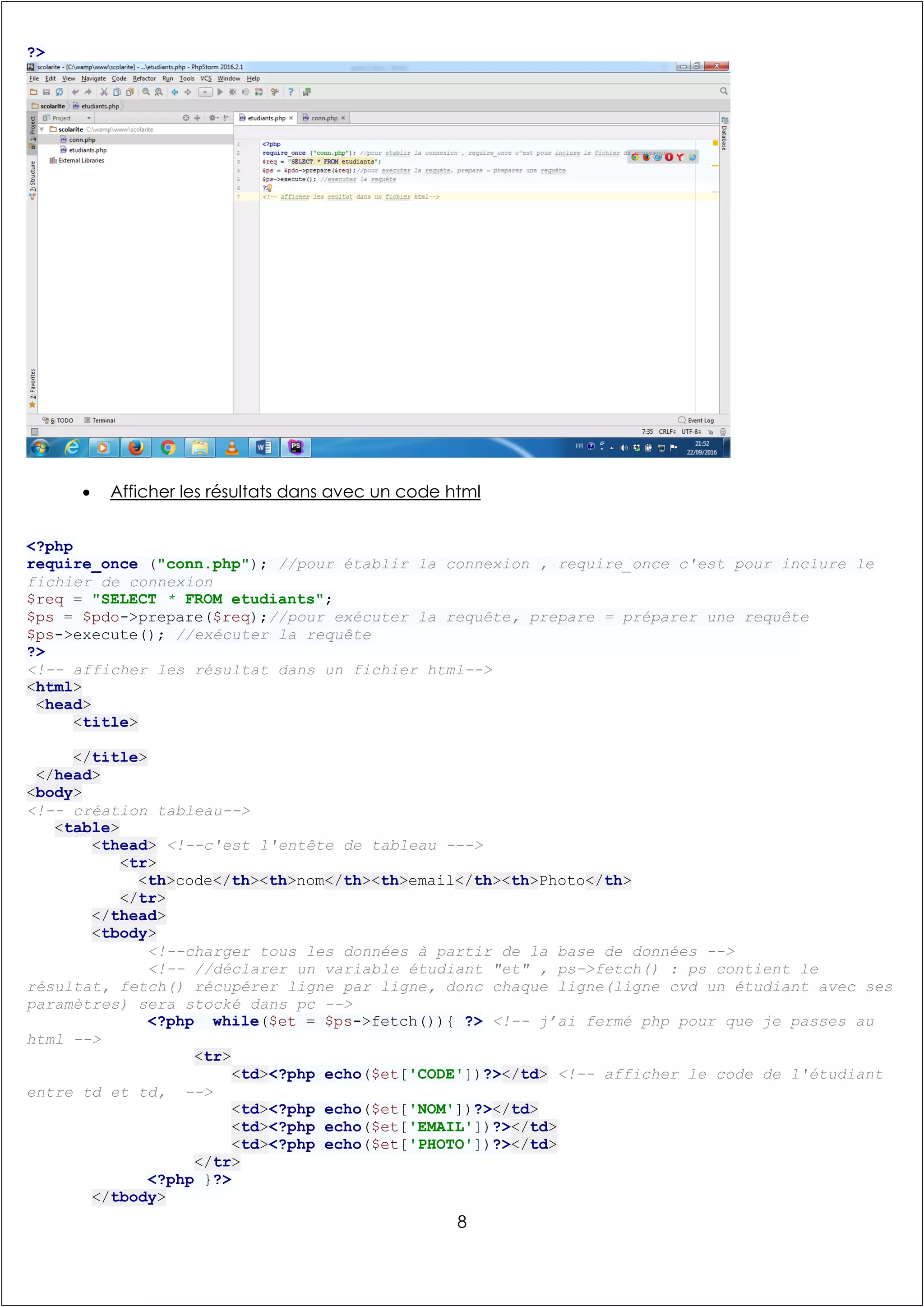This screenshot has height=1307, width=924.
Task: Open in Chrome from the browser popup
Action: [635, 157]
